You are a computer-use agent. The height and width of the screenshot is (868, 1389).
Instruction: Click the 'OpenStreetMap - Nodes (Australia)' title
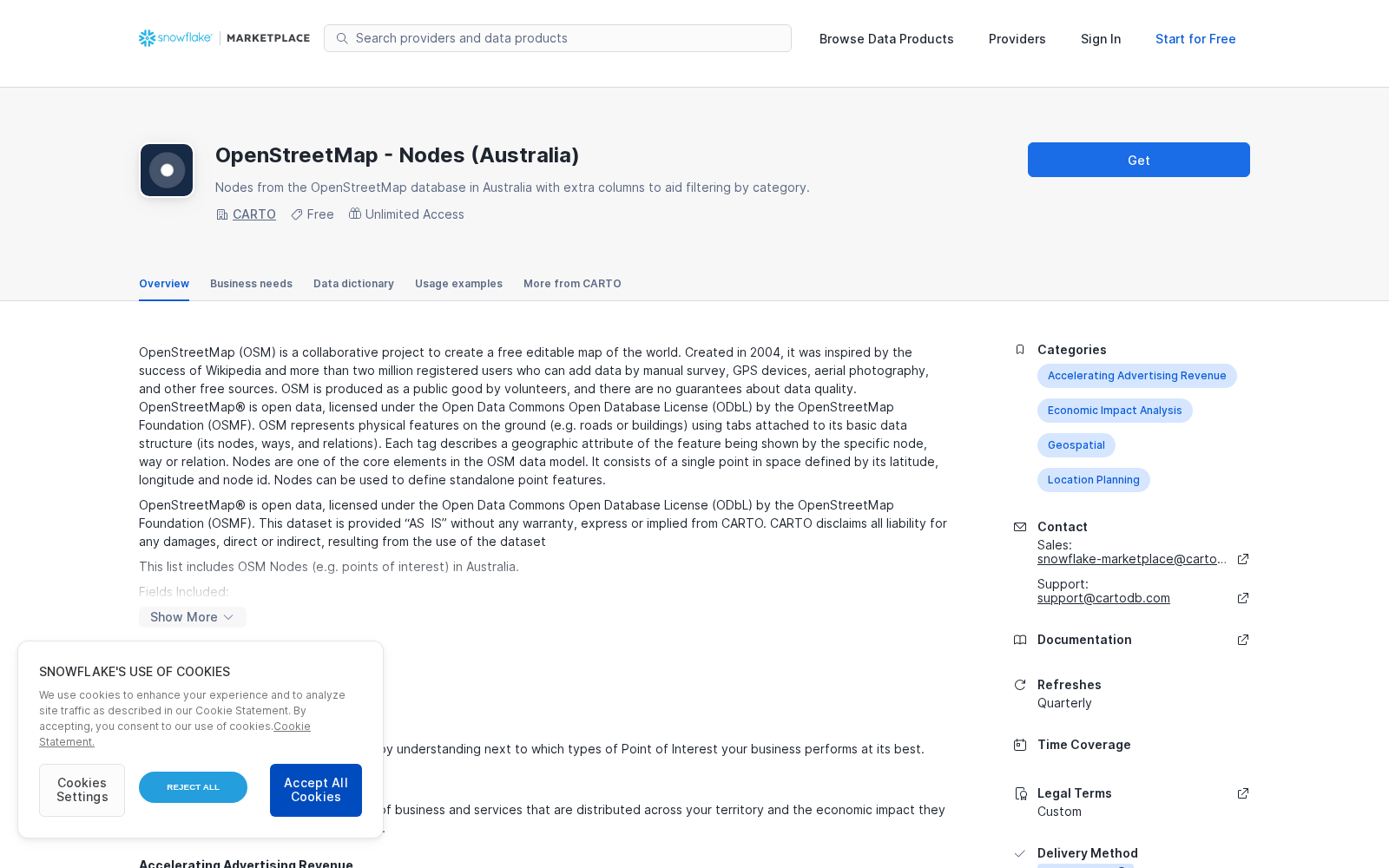pos(397,155)
